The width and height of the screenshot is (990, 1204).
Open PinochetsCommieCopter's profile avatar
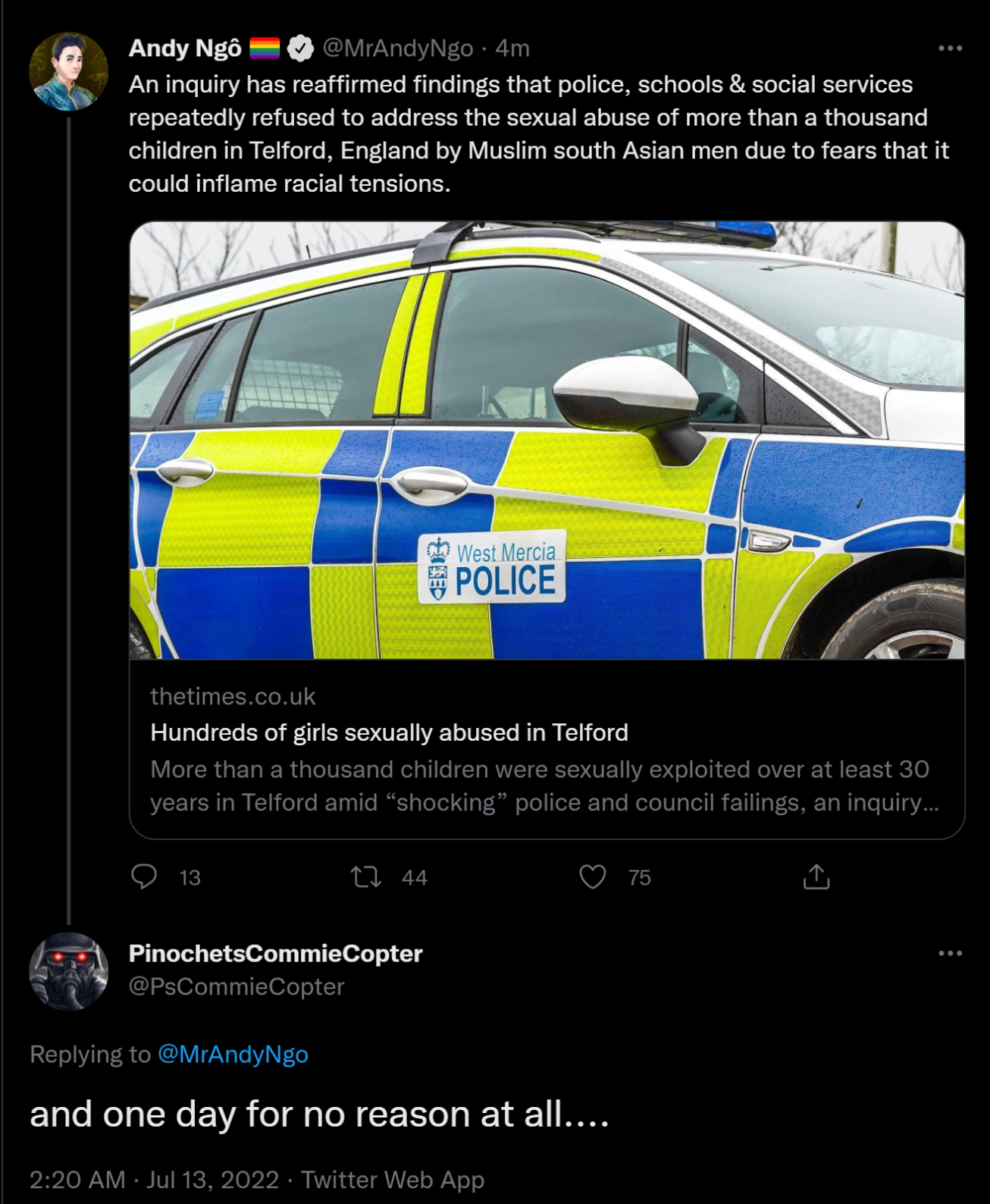(x=68, y=970)
